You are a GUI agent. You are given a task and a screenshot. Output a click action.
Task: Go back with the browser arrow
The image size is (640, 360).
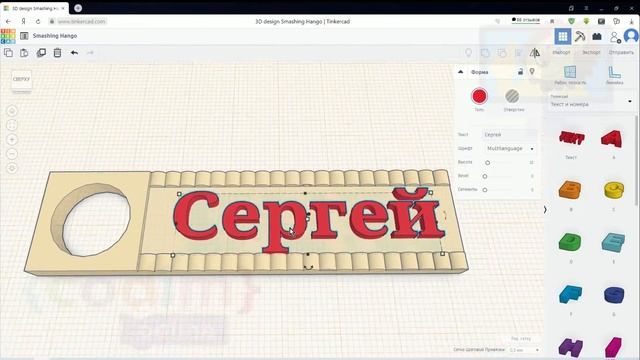(x=9, y=22)
